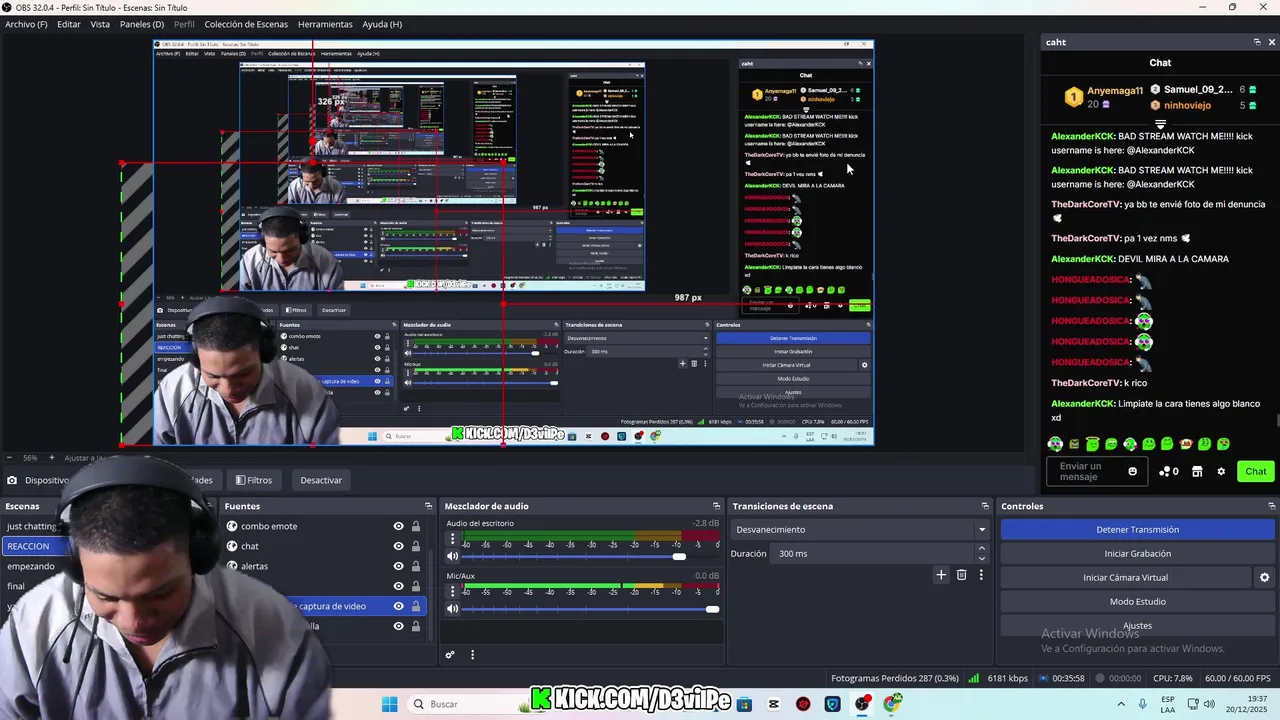Image resolution: width=1280 pixels, height=720 pixels.
Task: Select the just chatting scene
Action: (32, 526)
